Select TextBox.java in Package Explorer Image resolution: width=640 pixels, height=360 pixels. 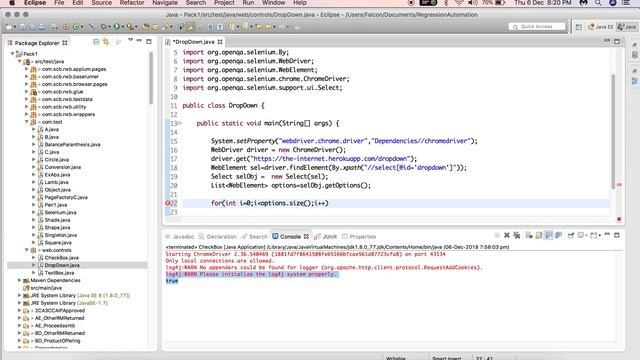(59, 273)
